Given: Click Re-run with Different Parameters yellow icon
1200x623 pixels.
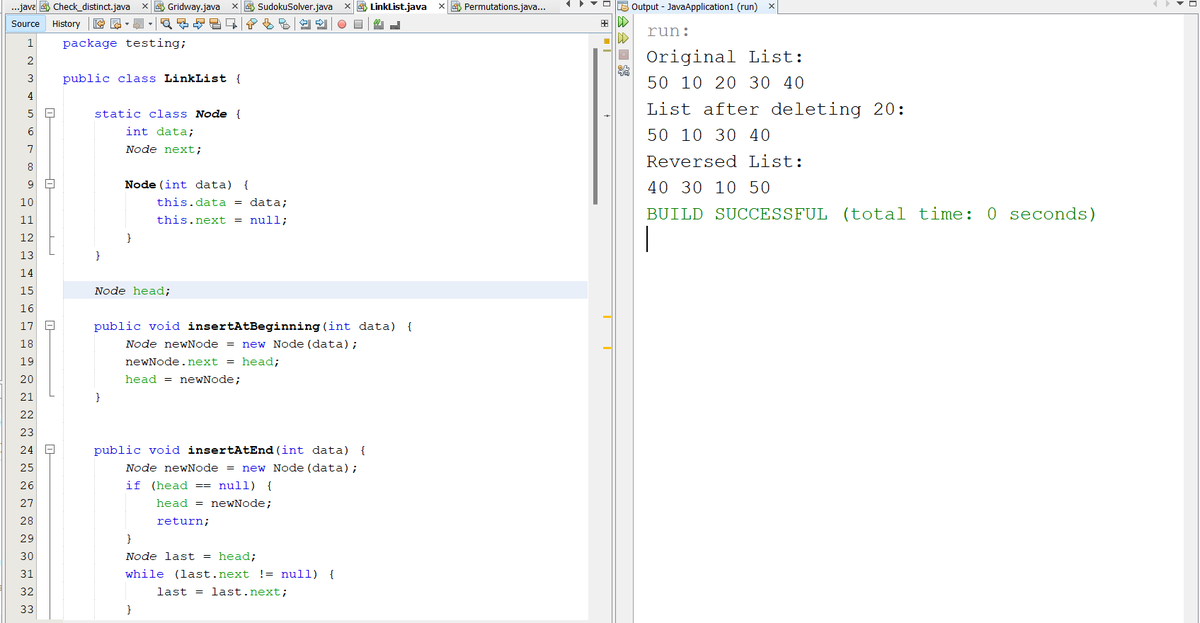Looking at the screenshot, I should [x=623, y=38].
